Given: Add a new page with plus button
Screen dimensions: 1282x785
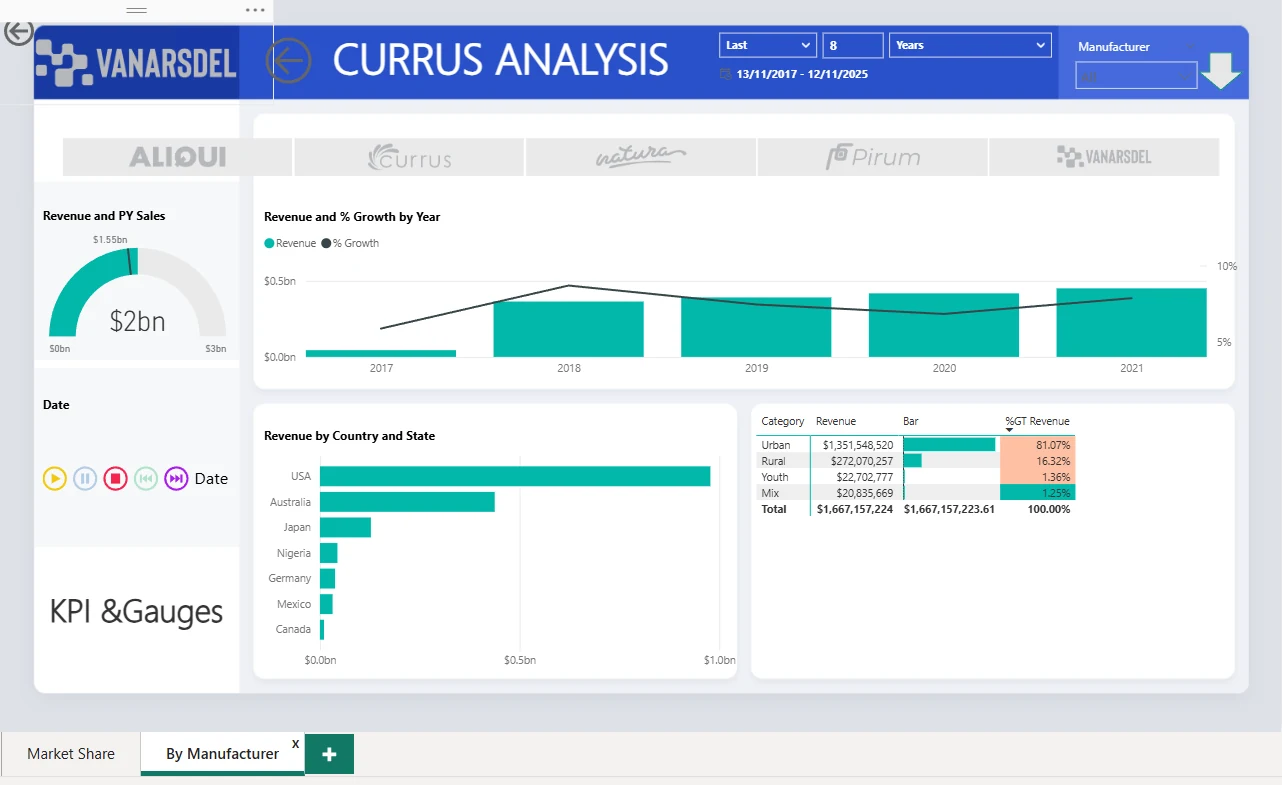Looking at the screenshot, I should pos(329,754).
